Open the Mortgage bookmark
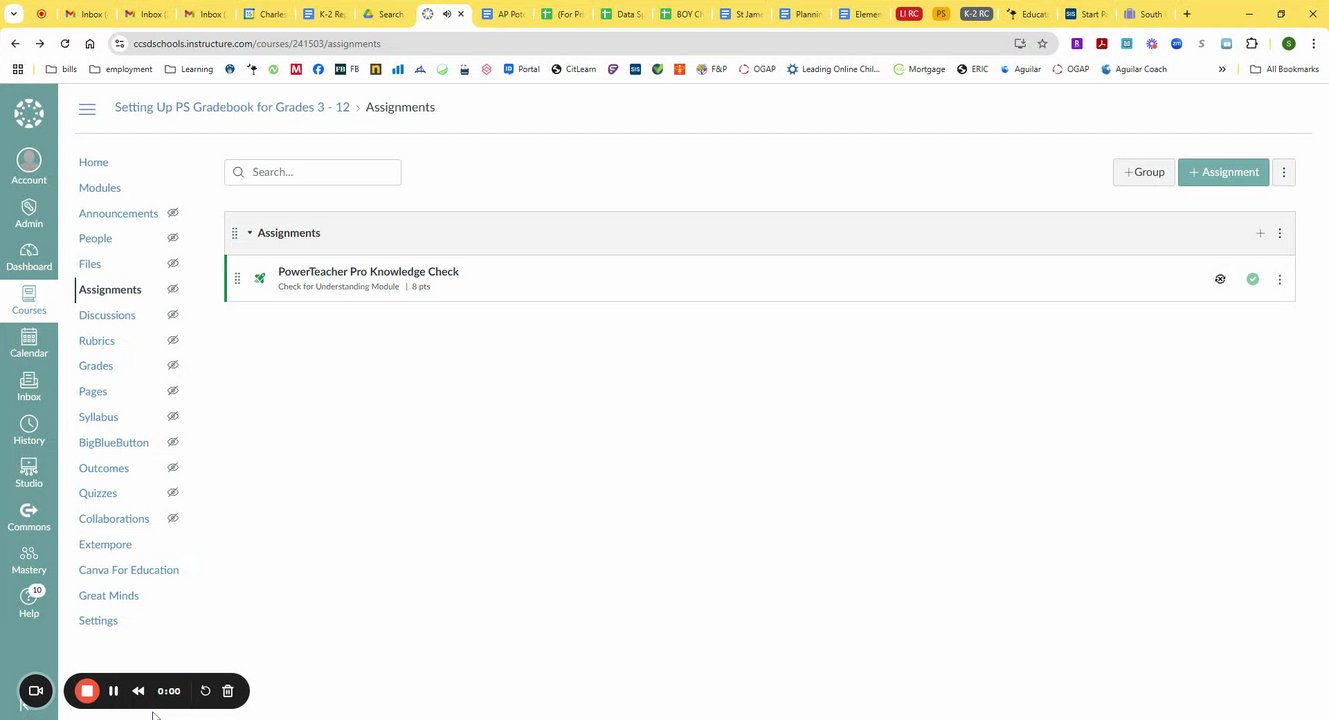Viewport: 1329px width, 720px height. coord(919,69)
